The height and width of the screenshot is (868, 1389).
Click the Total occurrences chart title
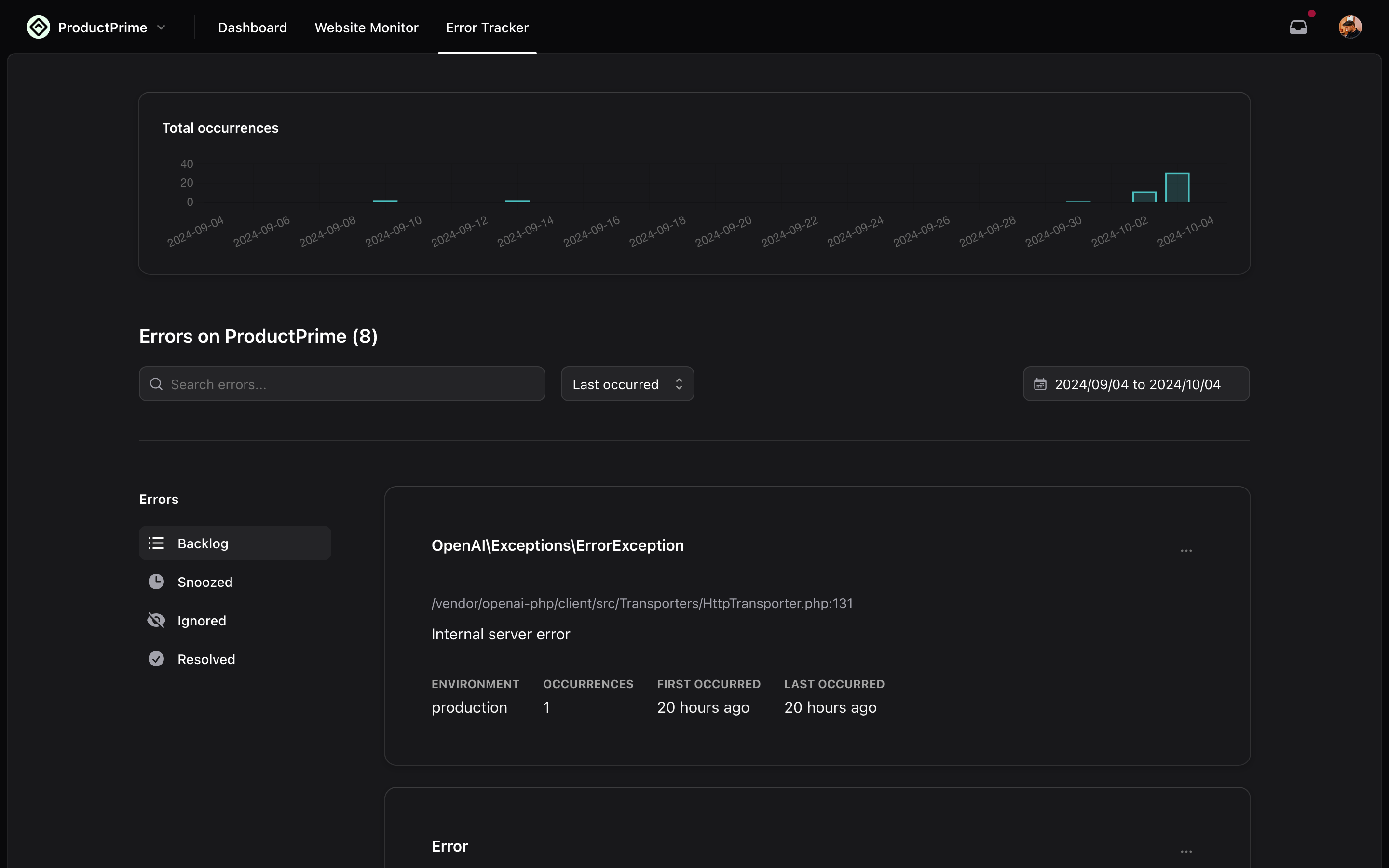(x=220, y=128)
